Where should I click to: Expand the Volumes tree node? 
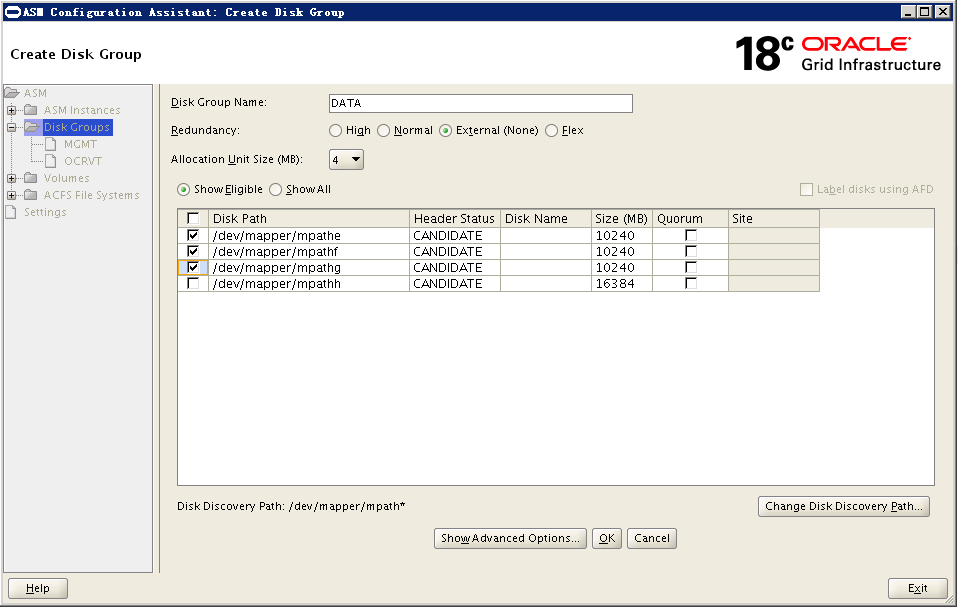(12, 178)
